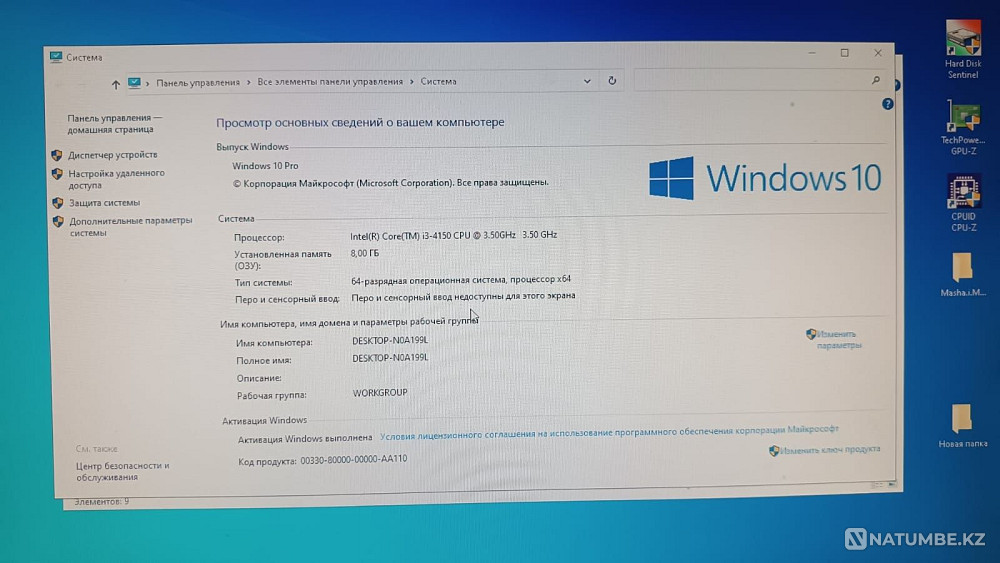Click processor value Intel Core i3-4150

(453, 235)
